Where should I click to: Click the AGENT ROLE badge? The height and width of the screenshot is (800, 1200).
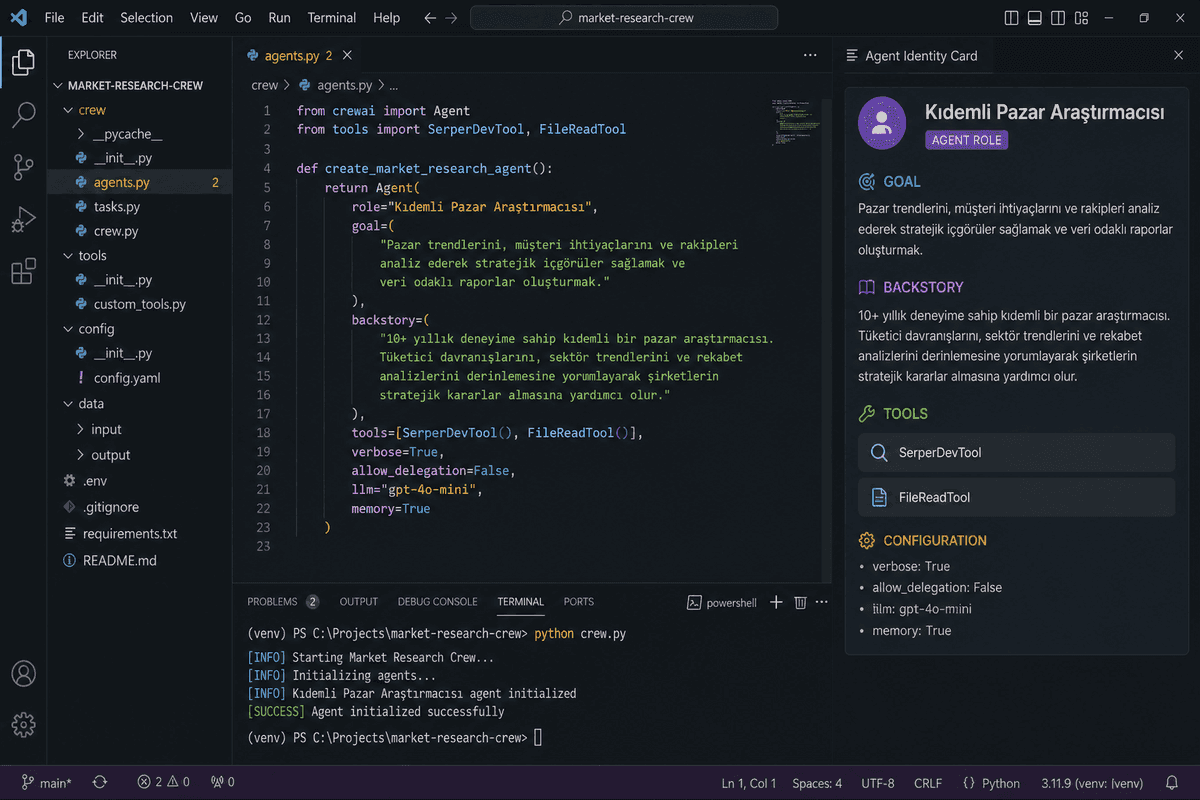coord(967,140)
